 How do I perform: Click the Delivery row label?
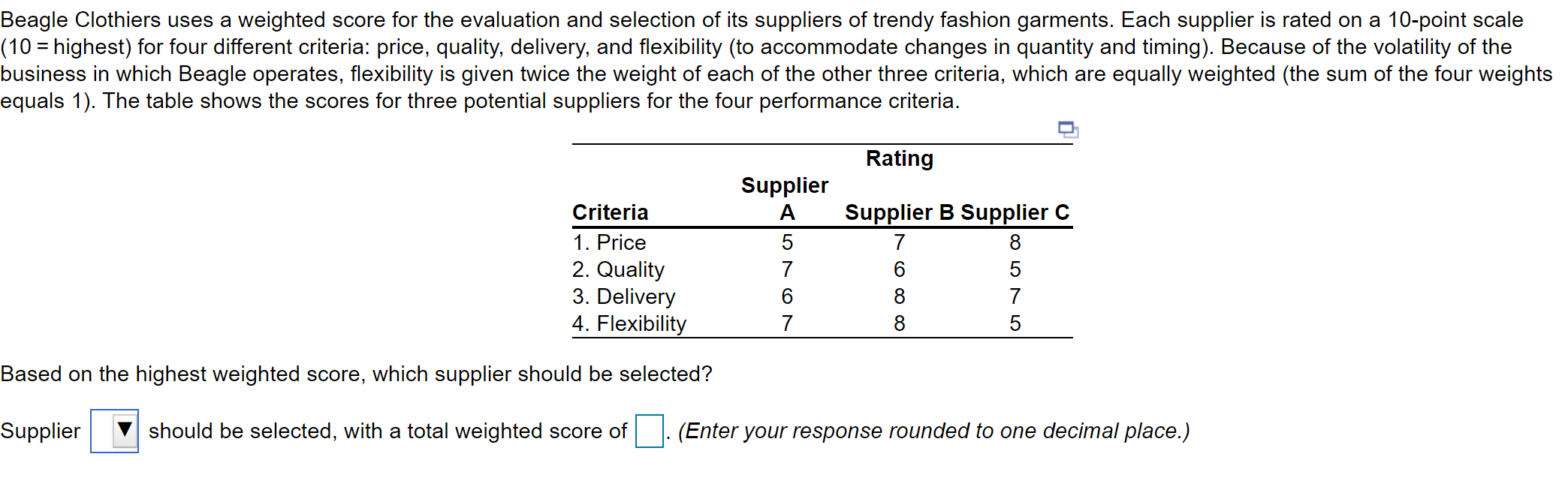click(x=623, y=296)
